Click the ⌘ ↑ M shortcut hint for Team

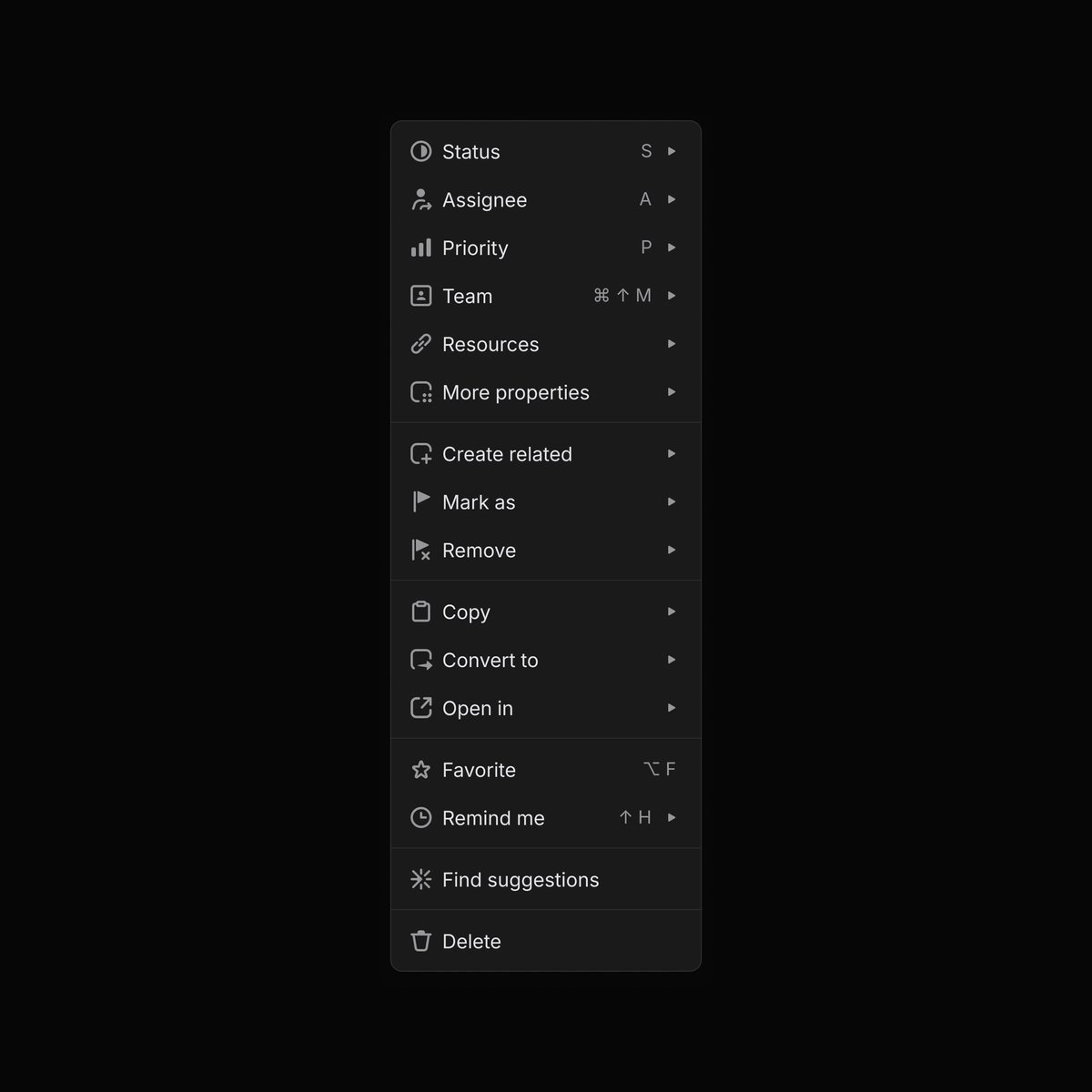coord(622,296)
